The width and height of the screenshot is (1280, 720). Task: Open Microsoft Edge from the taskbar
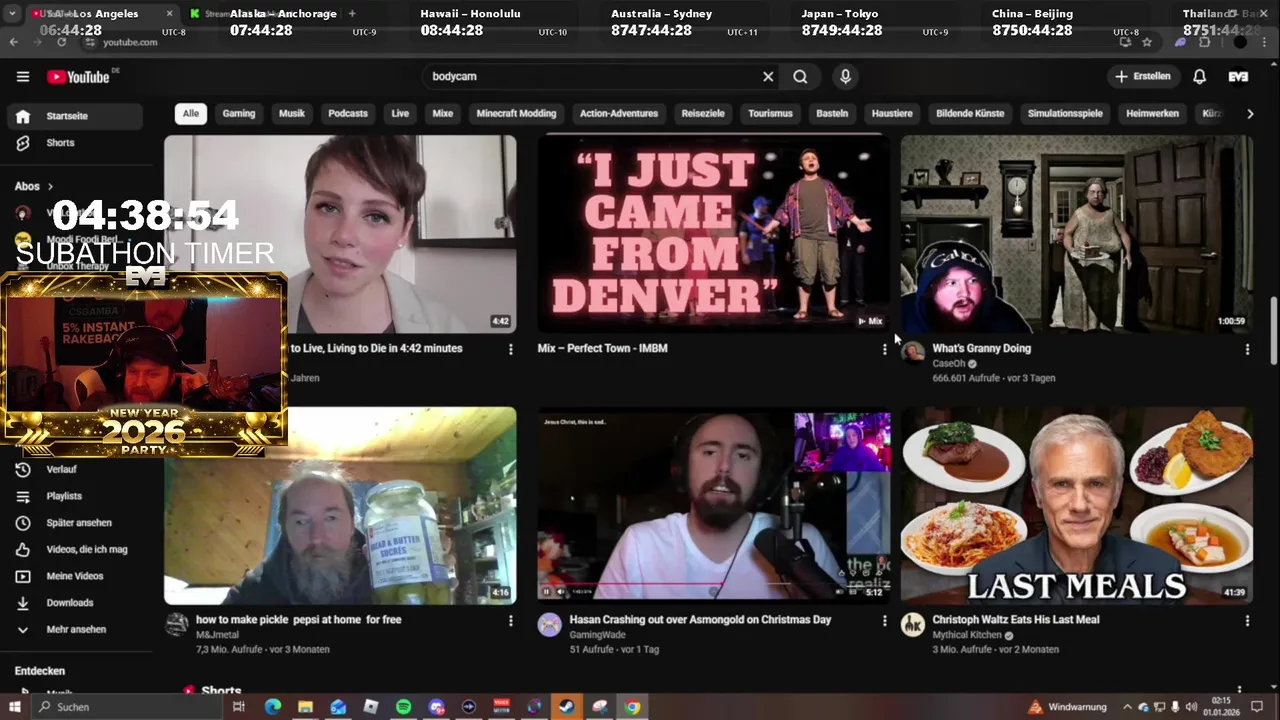point(273,707)
